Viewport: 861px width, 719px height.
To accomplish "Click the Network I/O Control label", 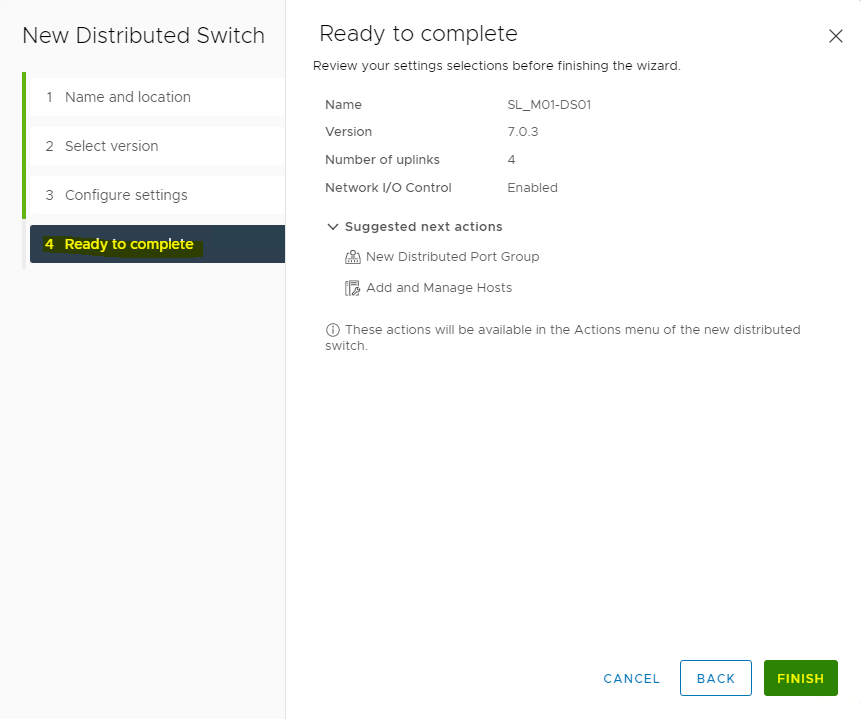I will [388, 188].
